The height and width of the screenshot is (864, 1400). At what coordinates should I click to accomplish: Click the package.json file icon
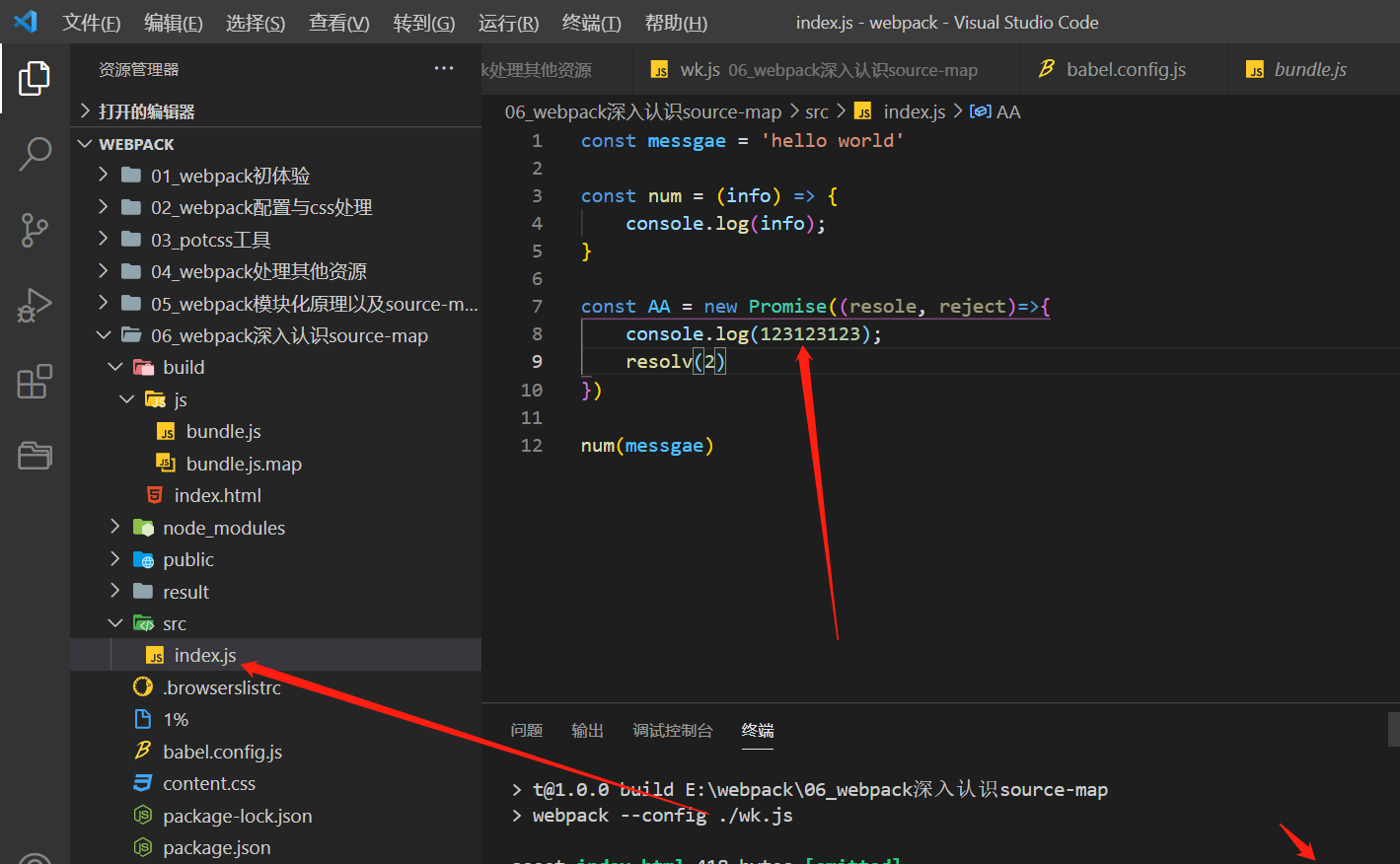tap(143, 847)
